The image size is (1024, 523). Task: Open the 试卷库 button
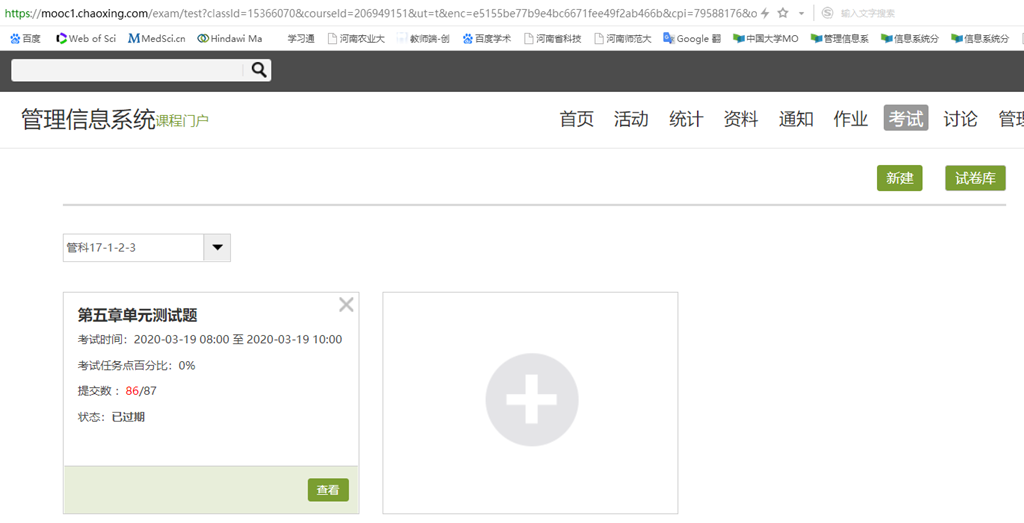tap(975, 178)
